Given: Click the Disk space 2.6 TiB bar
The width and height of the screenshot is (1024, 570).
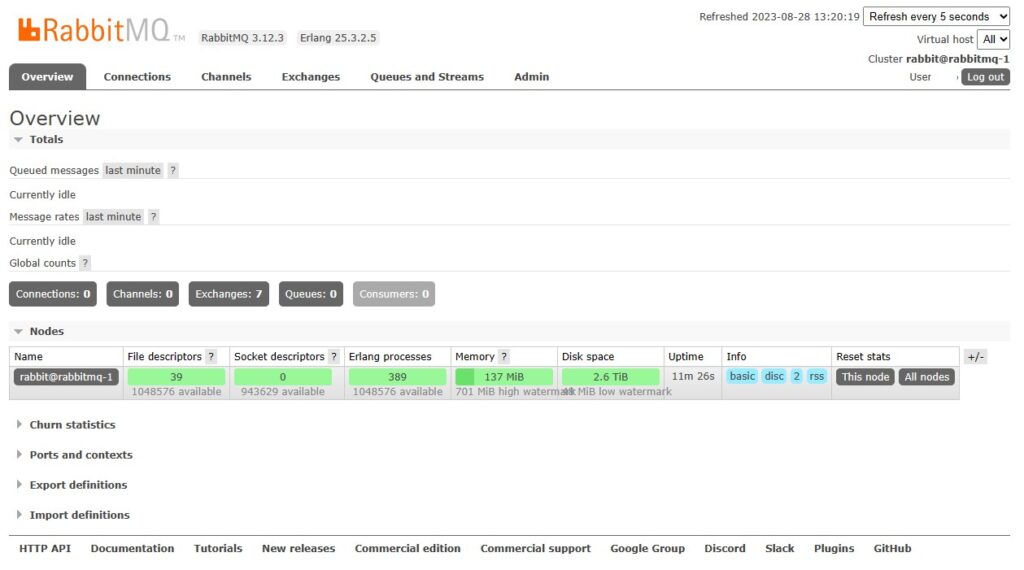Looking at the screenshot, I should coord(611,377).
